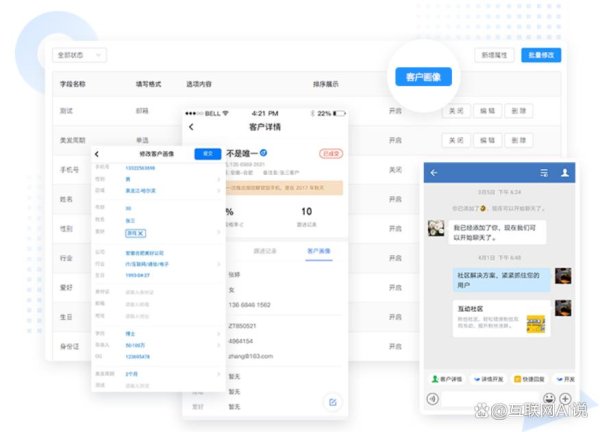Open the 全部状态 dropdown filter

click(79, 55)
